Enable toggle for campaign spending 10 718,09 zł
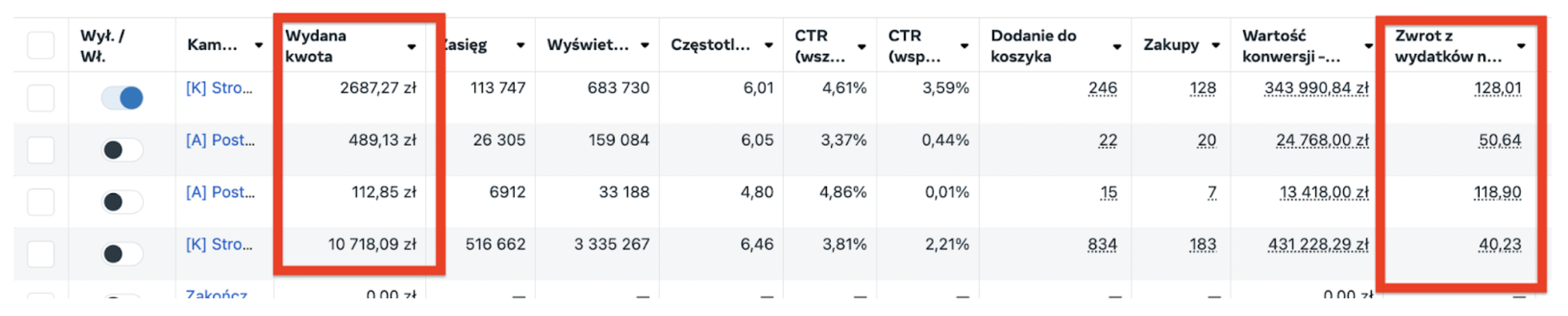 (x=122, y=254)
